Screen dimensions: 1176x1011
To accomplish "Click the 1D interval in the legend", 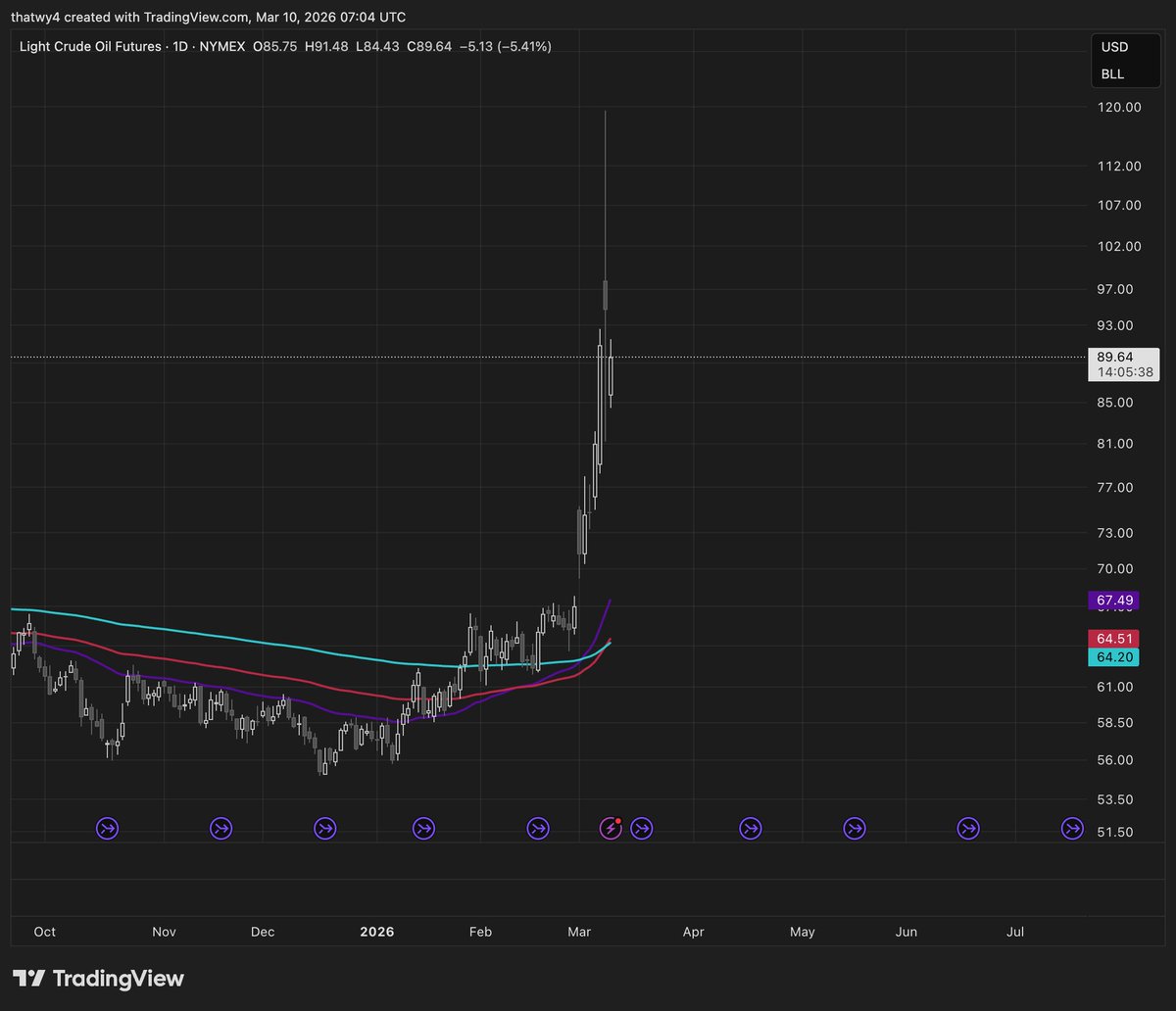I will click(181, 46).
